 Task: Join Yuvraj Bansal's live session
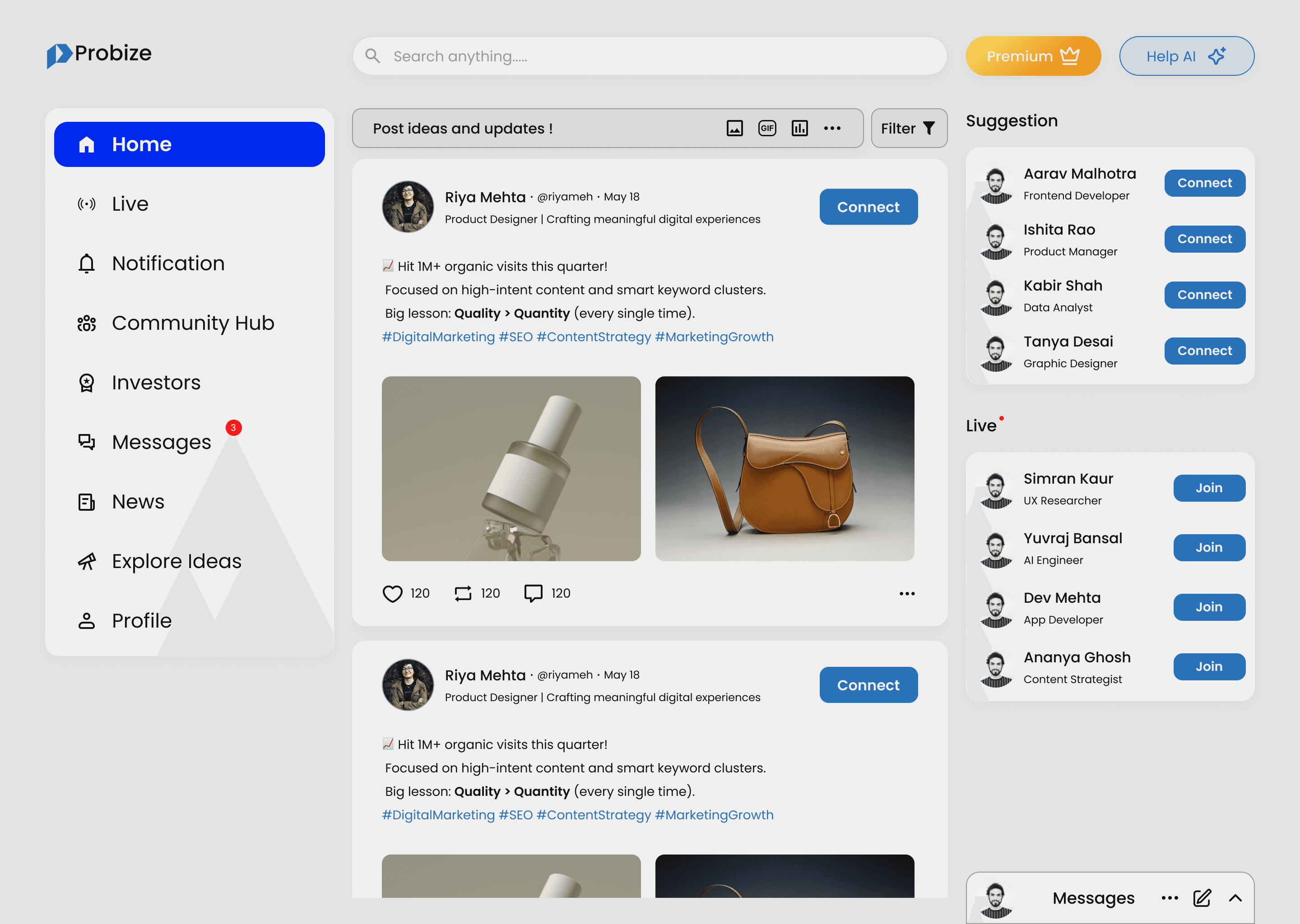tap(1210, 548)
